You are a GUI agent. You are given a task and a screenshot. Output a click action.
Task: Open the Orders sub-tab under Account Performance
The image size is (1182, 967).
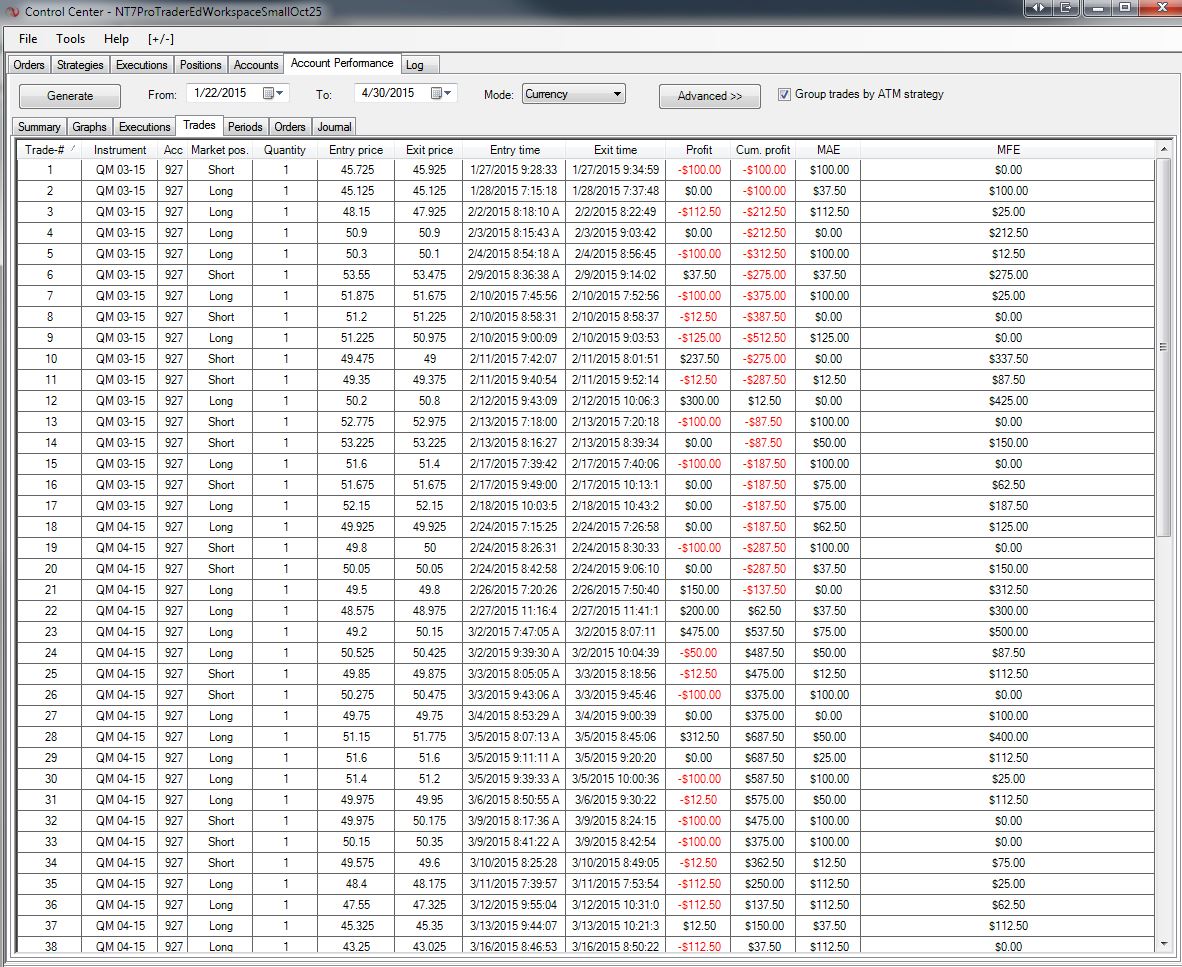(x=289, y=127)
